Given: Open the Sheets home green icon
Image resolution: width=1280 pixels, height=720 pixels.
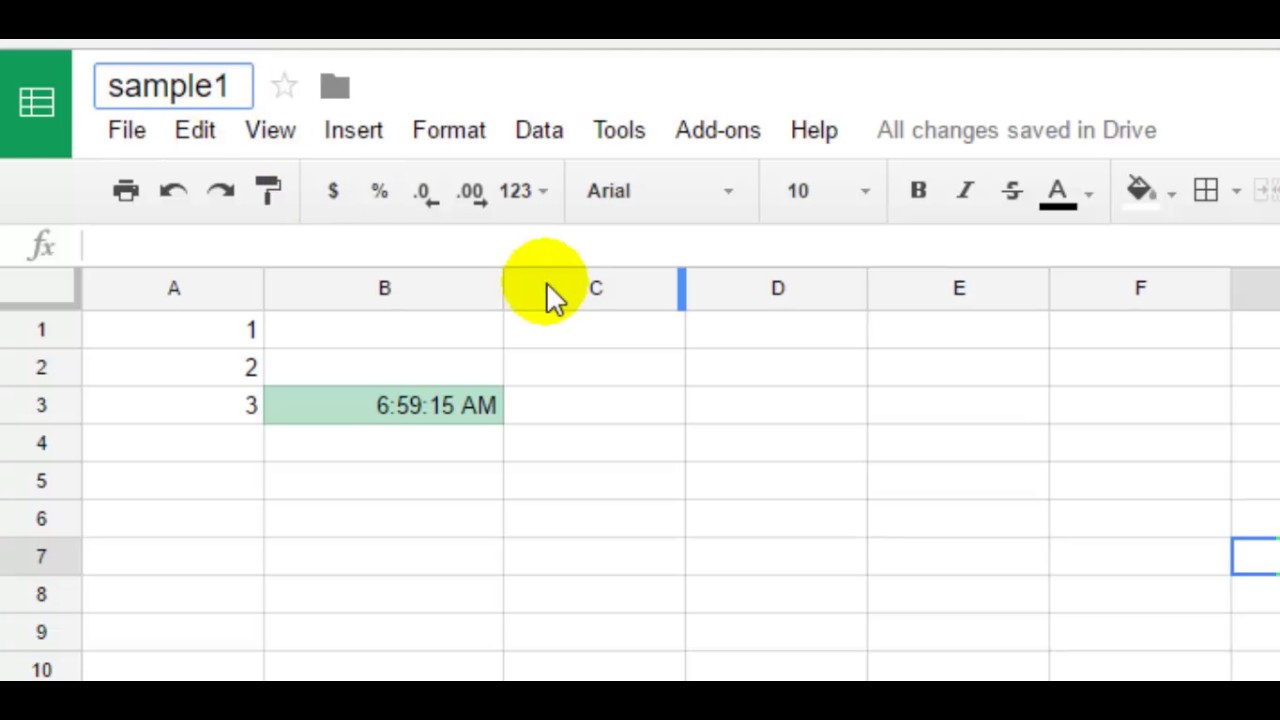Looking at the screenshot, I should tap(36, 103).
